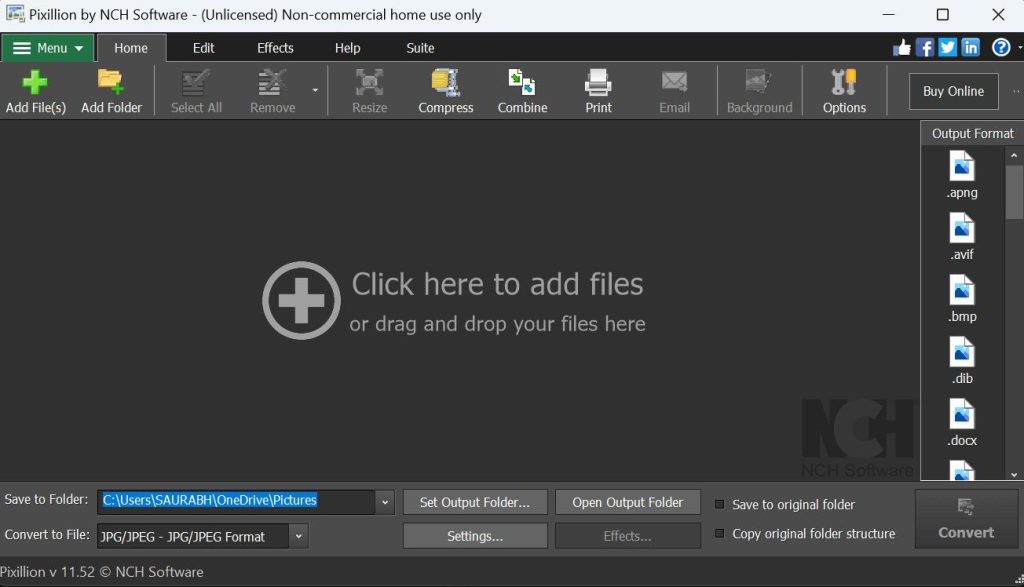Click the Pixillion v 11.52 status text
Image resolution: width=1024 pixels, height=587 pixels.
102,572
